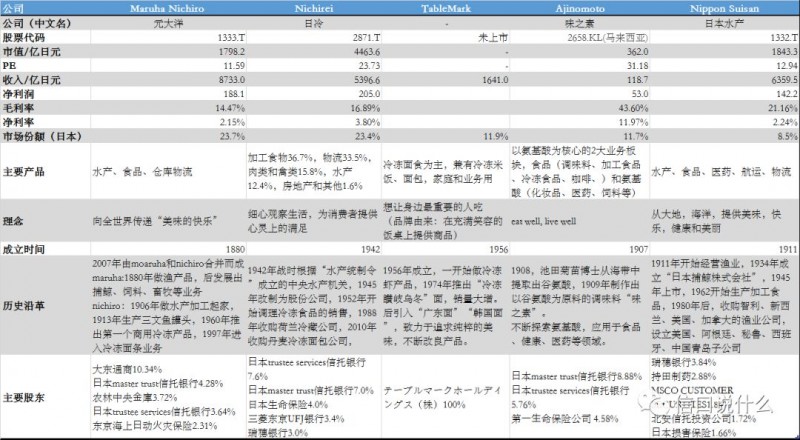Select the "eat well, live well" philosophy cell
800x440 pixels.
coord(543,221)
